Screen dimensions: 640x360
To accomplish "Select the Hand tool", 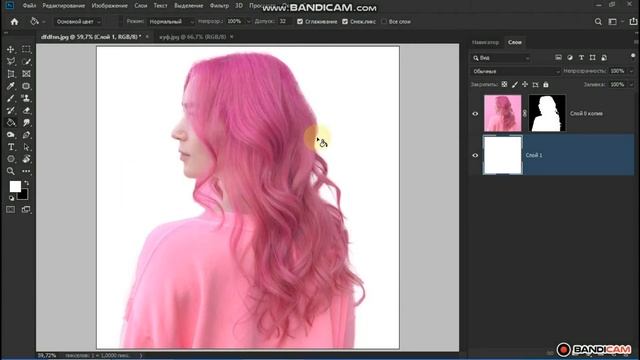I will [x=26, y=159].
